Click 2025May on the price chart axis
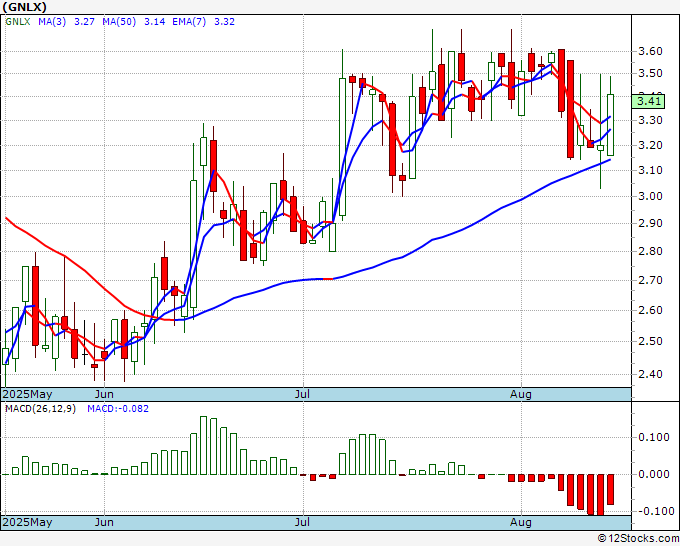The width and height of the screenshot is (680, 546). click(x=27, y=394)
